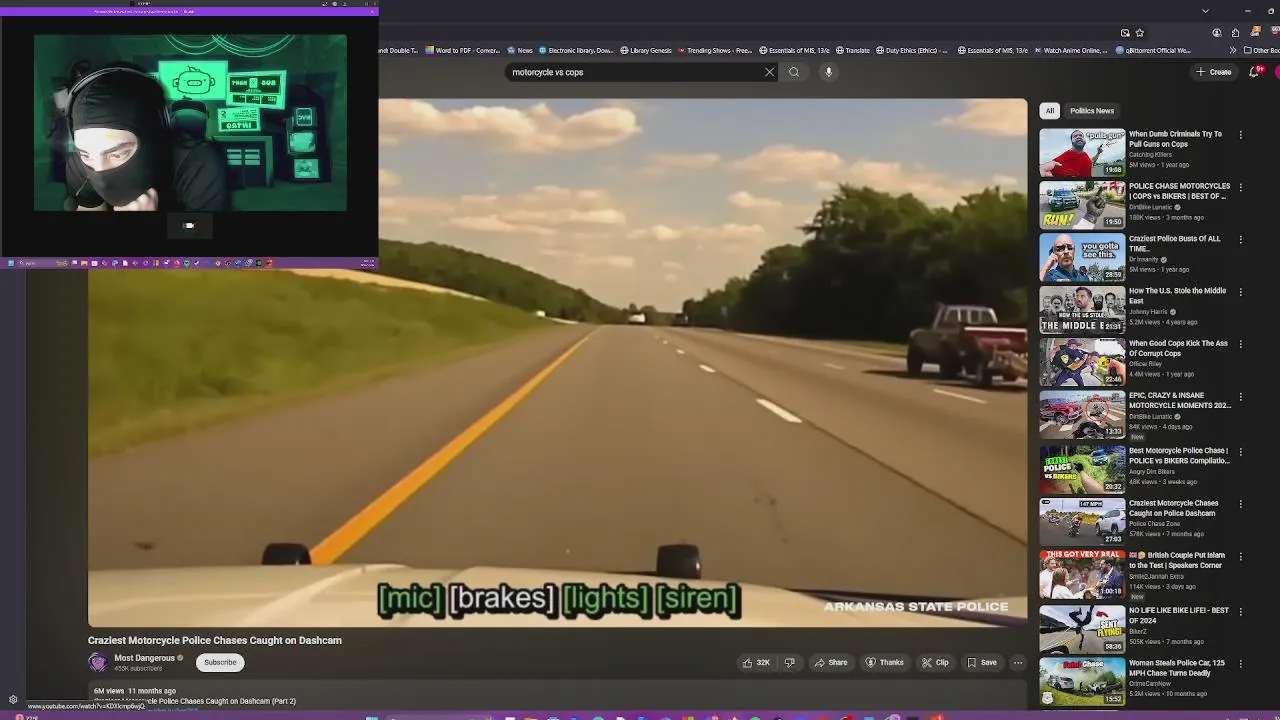Select the All filter chip
The image size is (1280, 720).
pyautogui.click(x=1049, y=111)
